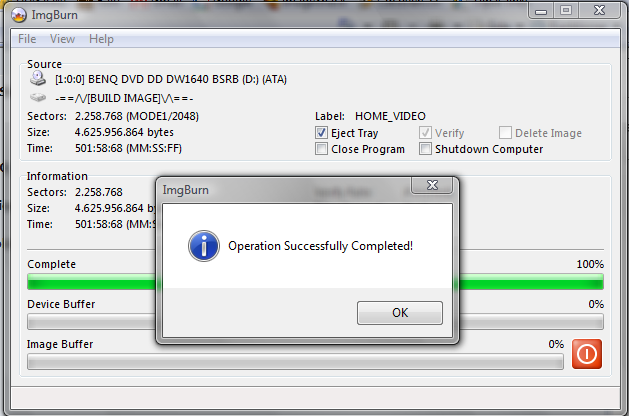Minimize the ImgBurn main window
Image resolution: width=629 pixels, height=416 pixels.
(541, 11)
